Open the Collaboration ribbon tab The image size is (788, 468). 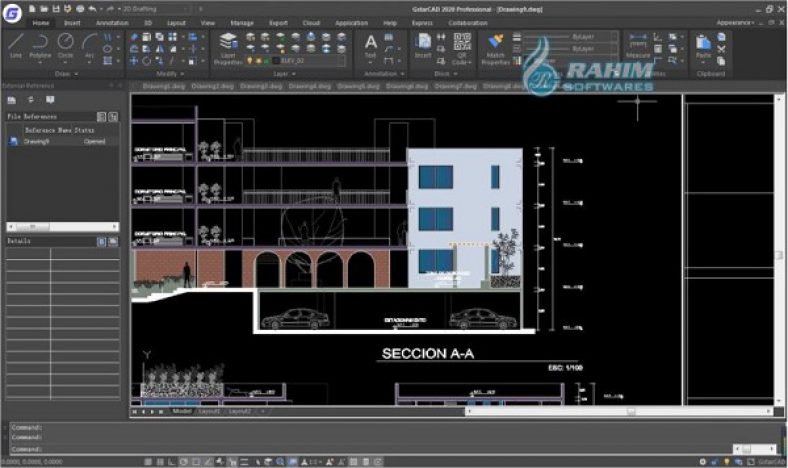click(467, 23)
